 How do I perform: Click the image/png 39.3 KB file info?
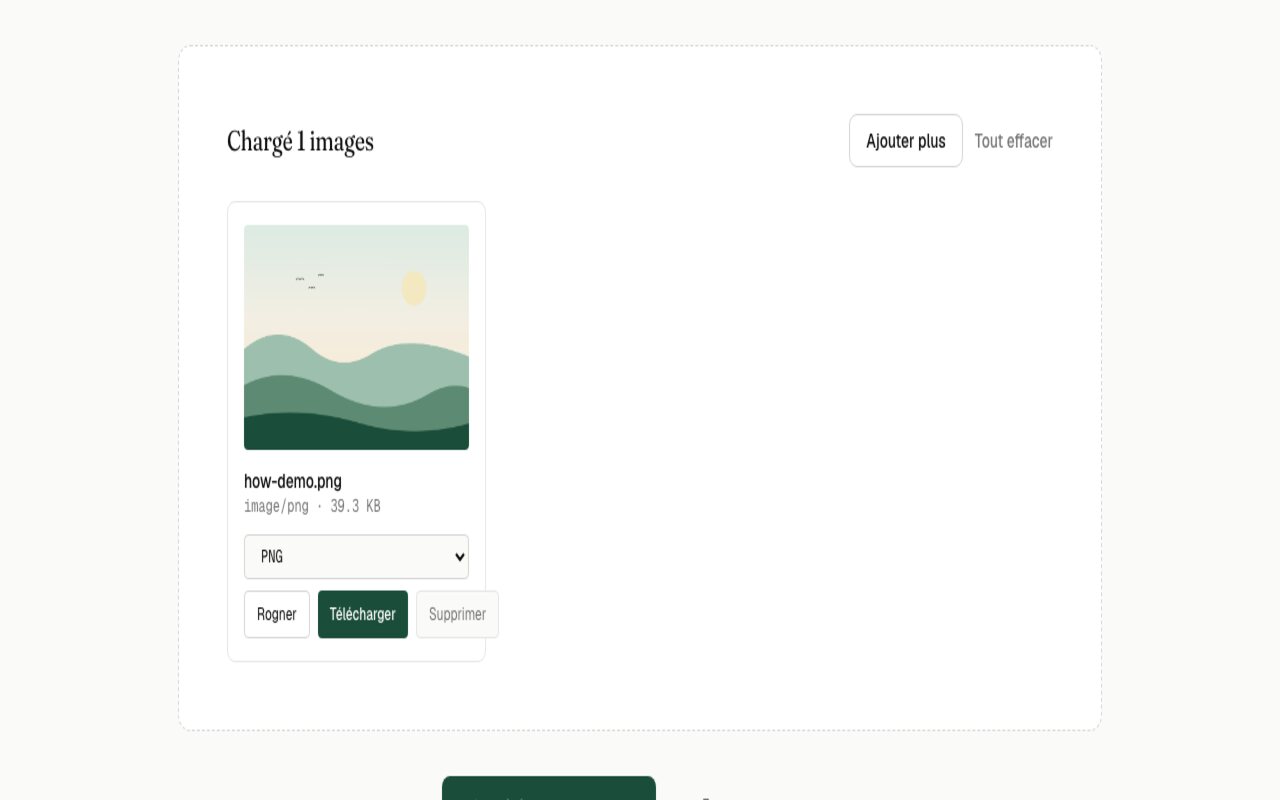tap(312, 506)
